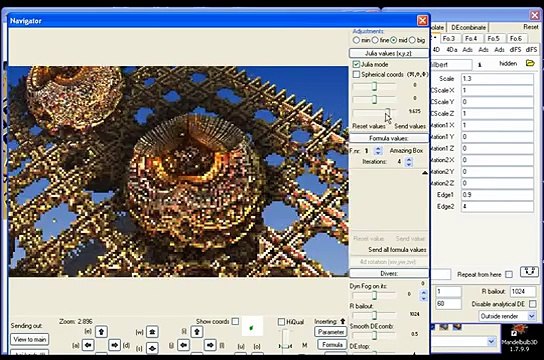The image size is (544, 360).
Task: Switch to the Fo.3 formula tab
Action: 449,38
